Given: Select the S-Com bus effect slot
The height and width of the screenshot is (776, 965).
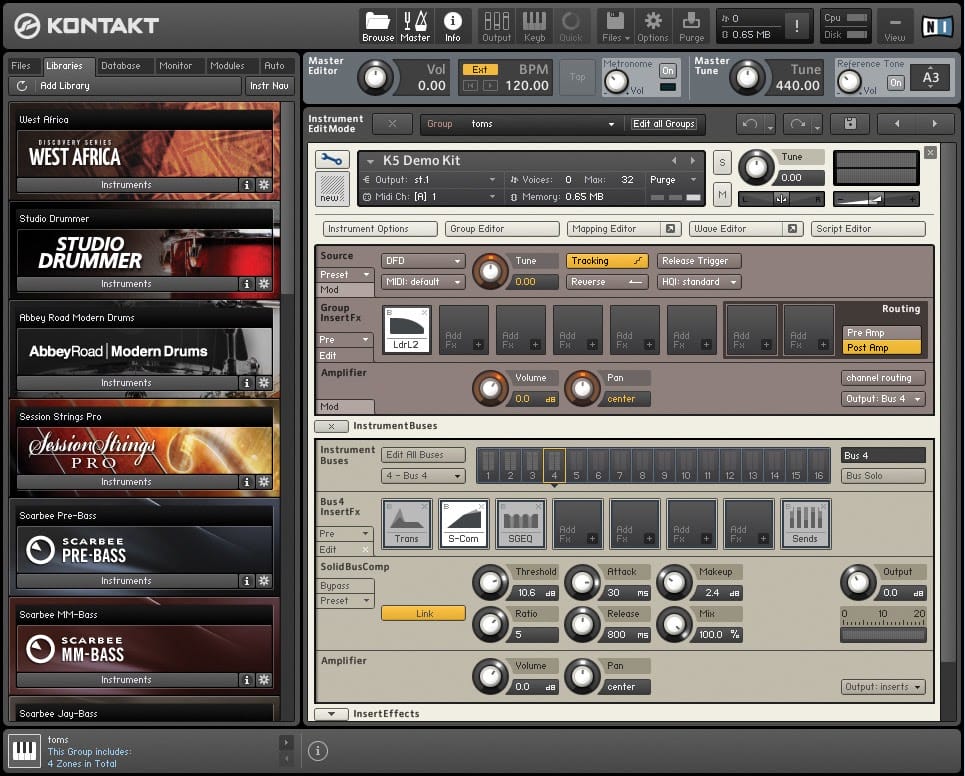Looking at the screenshot, I should 463,524.
